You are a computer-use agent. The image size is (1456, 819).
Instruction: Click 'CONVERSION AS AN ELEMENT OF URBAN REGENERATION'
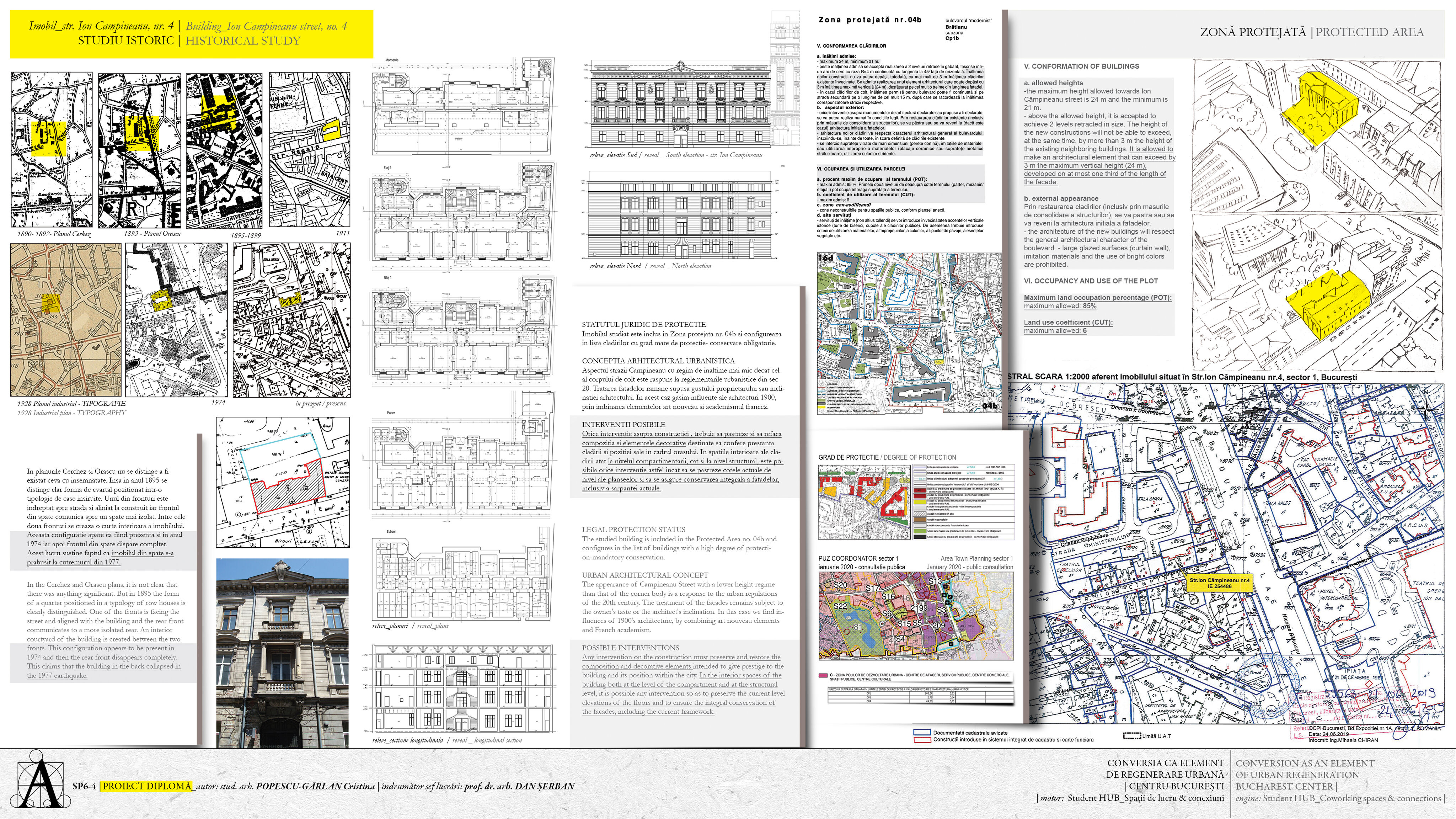1305,769
